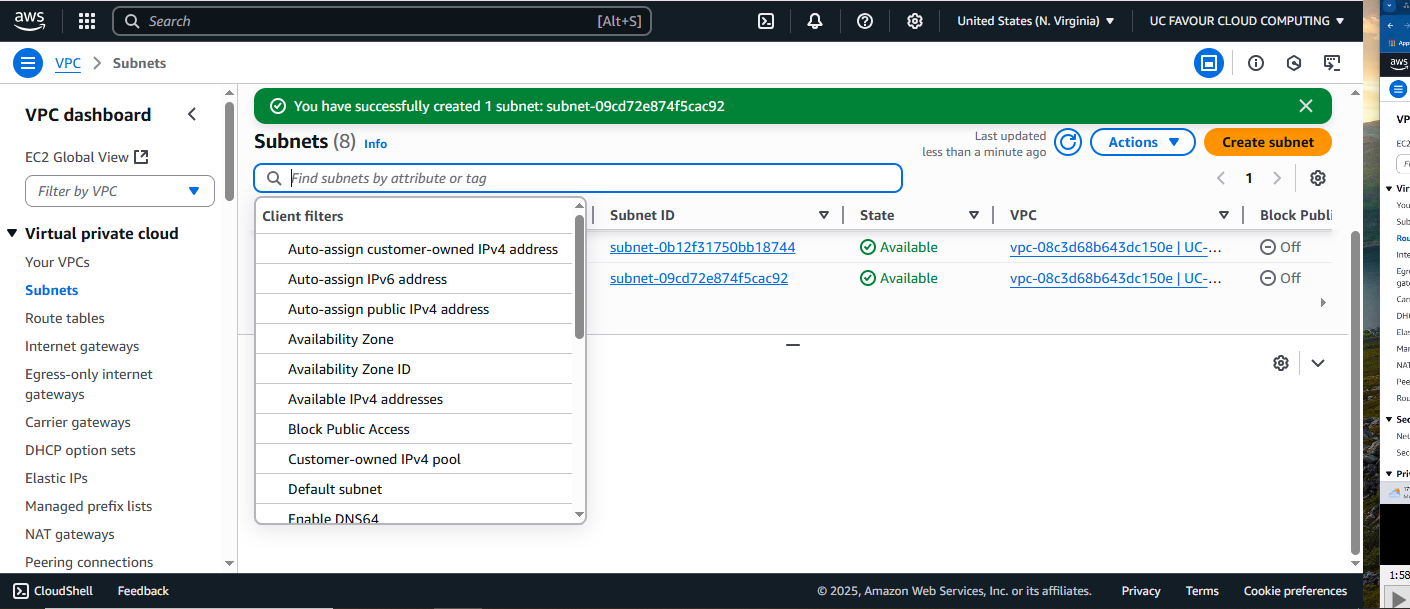Launch CloudShell from the top bar icon

[766, 21]
